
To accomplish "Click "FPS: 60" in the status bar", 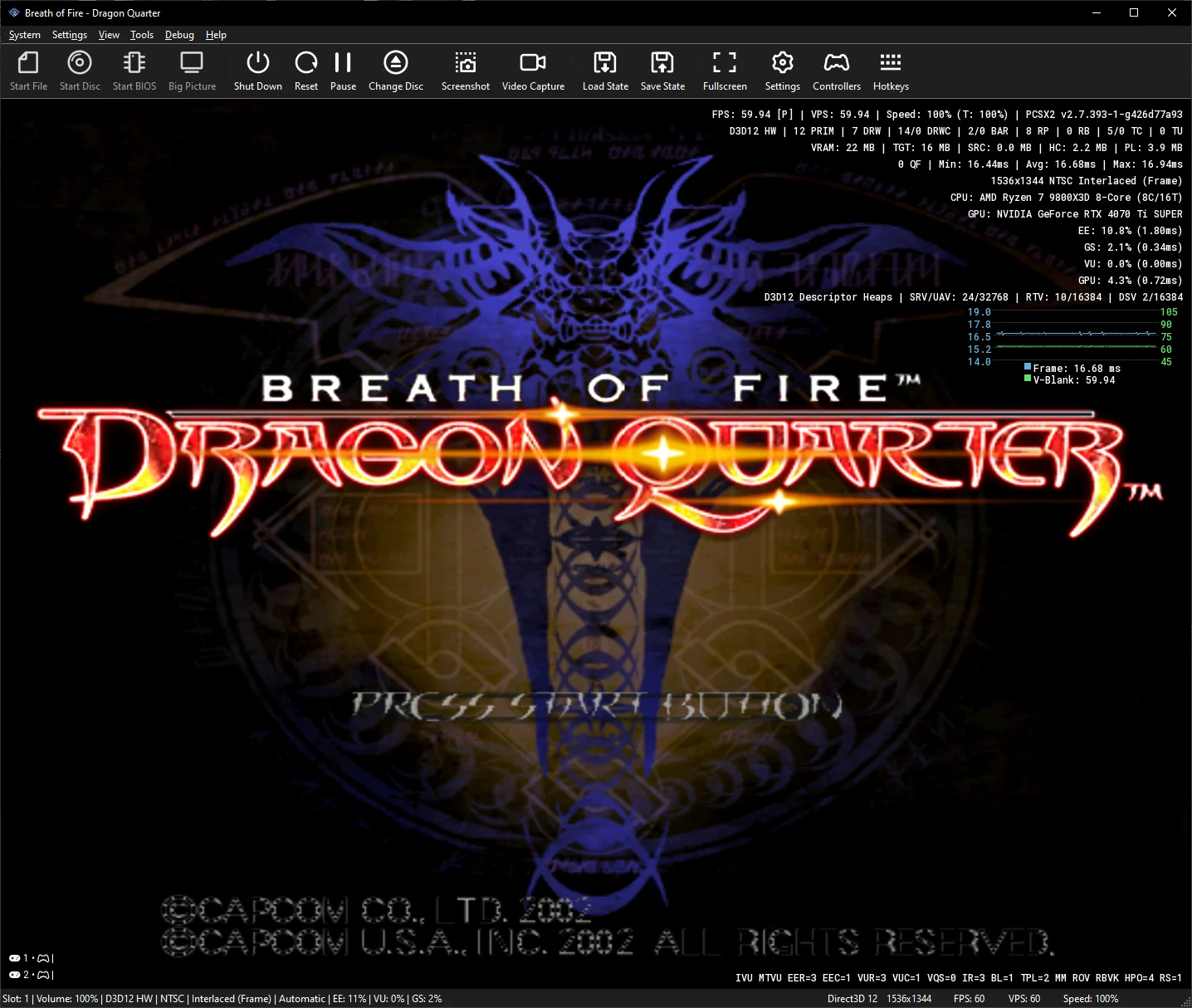I will tap(969, 999).
